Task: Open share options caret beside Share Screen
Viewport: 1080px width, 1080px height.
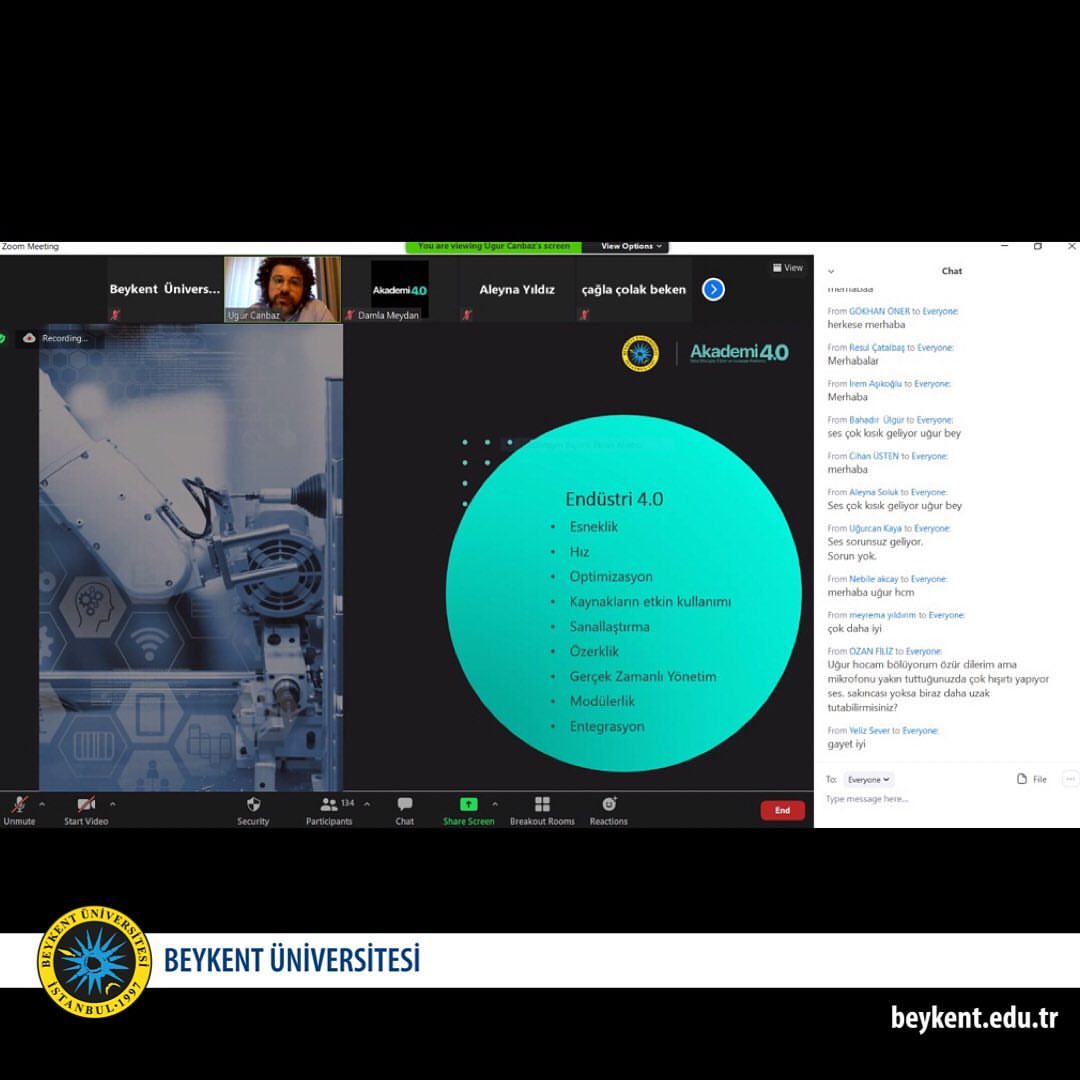Action: point(495,803)
